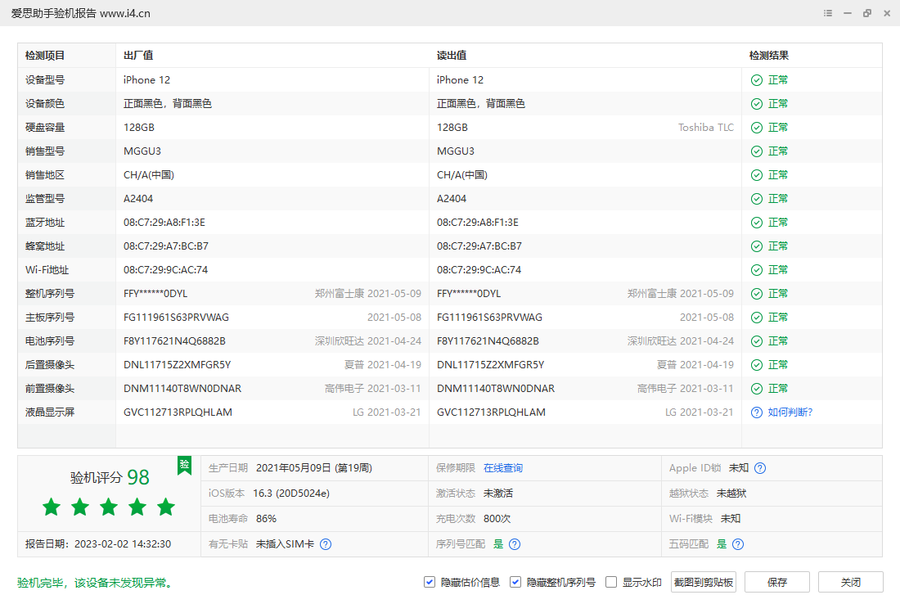
Task: Select factory serial FG111961S63PRVWAG
Action: coord(176,317)
